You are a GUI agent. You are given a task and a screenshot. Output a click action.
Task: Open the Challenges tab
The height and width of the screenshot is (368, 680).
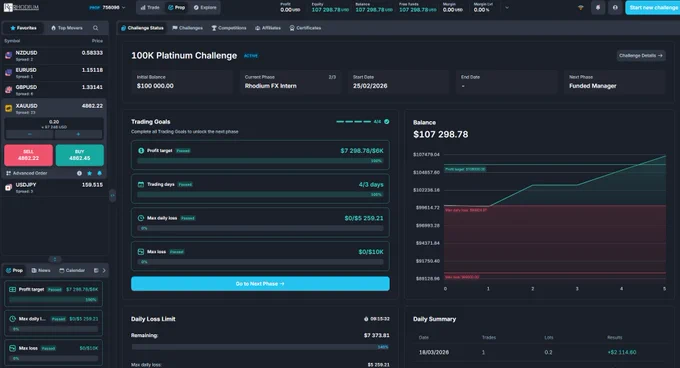point(187,28)
